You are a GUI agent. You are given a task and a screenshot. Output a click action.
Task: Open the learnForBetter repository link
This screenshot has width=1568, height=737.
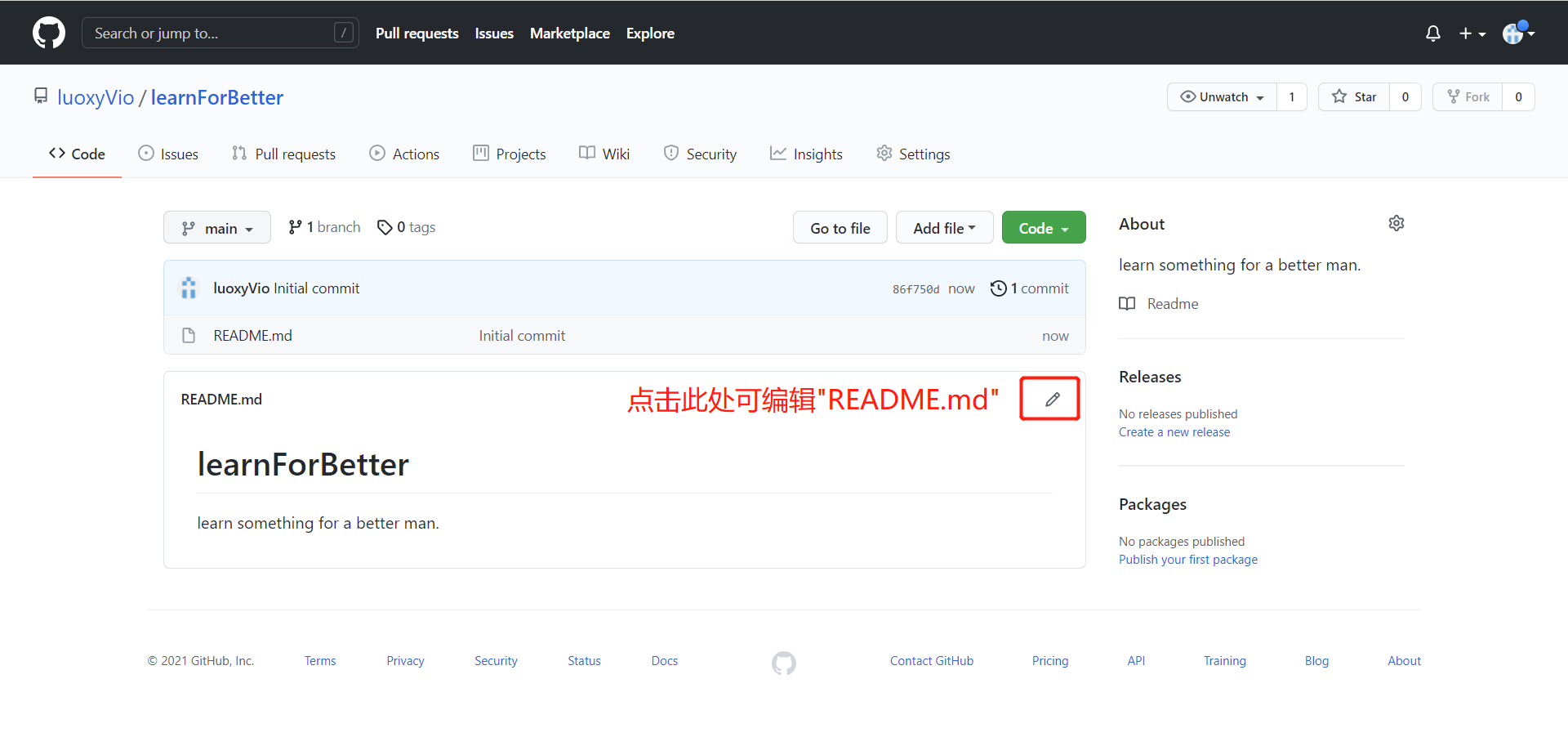[217, 97]
